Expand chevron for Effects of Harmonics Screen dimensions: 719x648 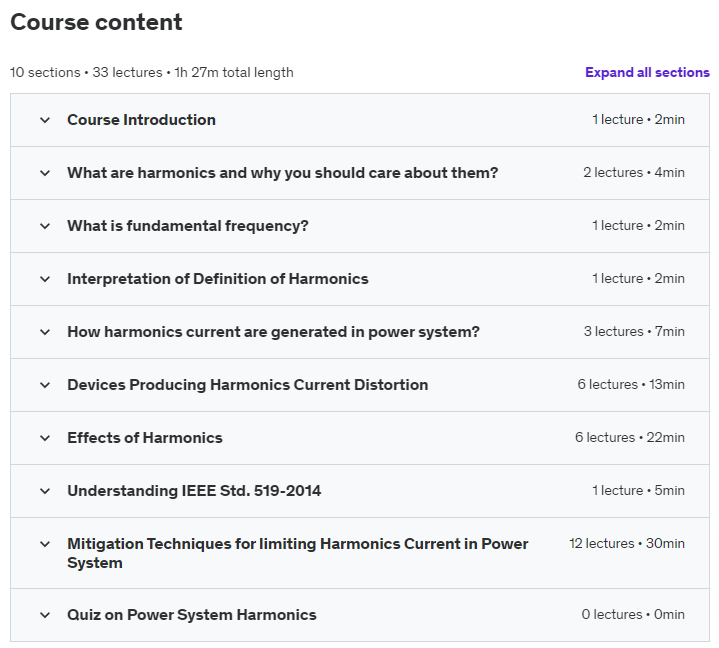[x=45, y=438]
